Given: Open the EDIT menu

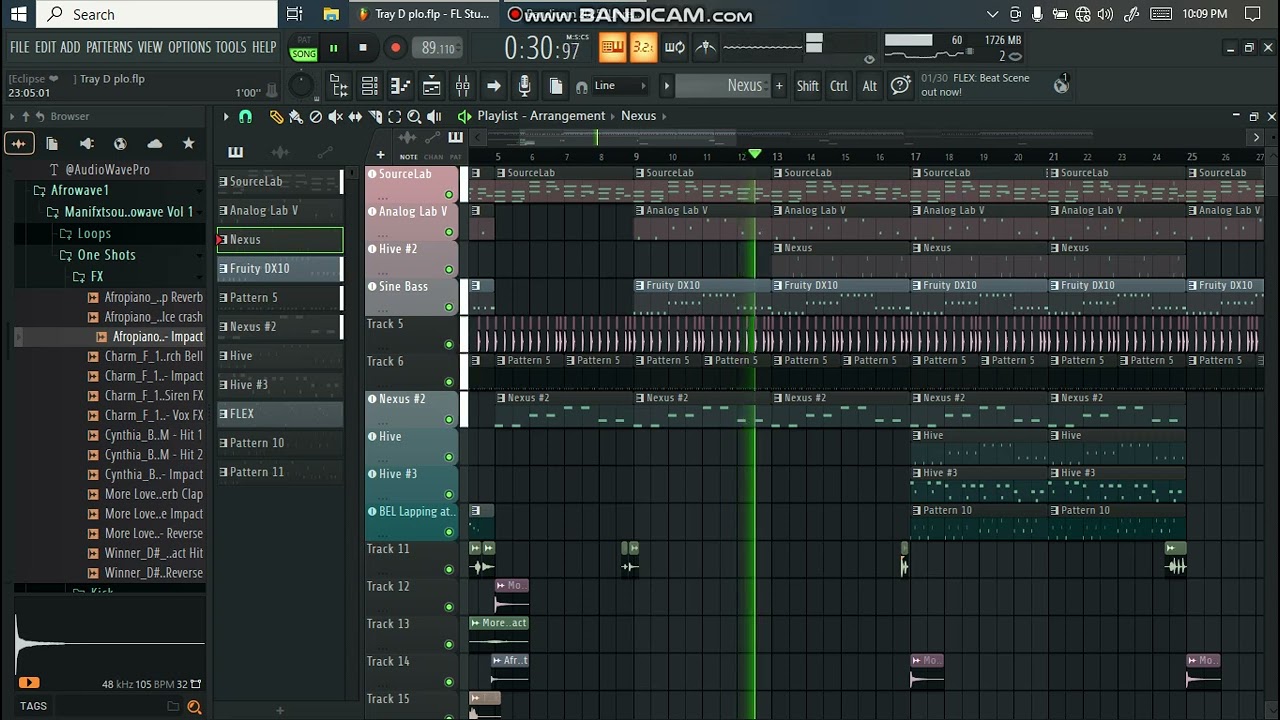Looking at the screenshot, I should 45,47.
